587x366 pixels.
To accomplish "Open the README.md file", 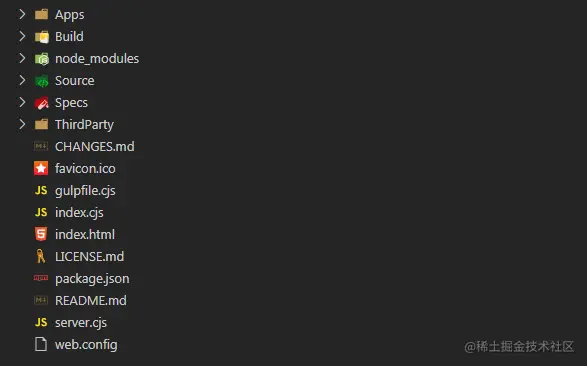I will click(91, 301).
